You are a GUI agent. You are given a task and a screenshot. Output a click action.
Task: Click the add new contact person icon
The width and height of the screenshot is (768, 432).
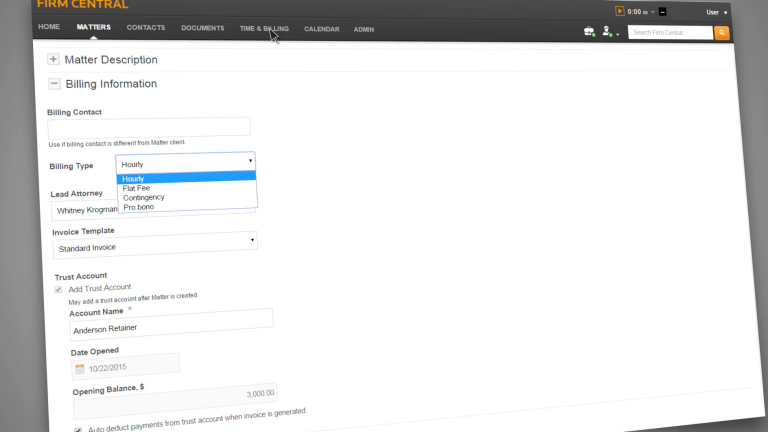[x=607, y=32]
